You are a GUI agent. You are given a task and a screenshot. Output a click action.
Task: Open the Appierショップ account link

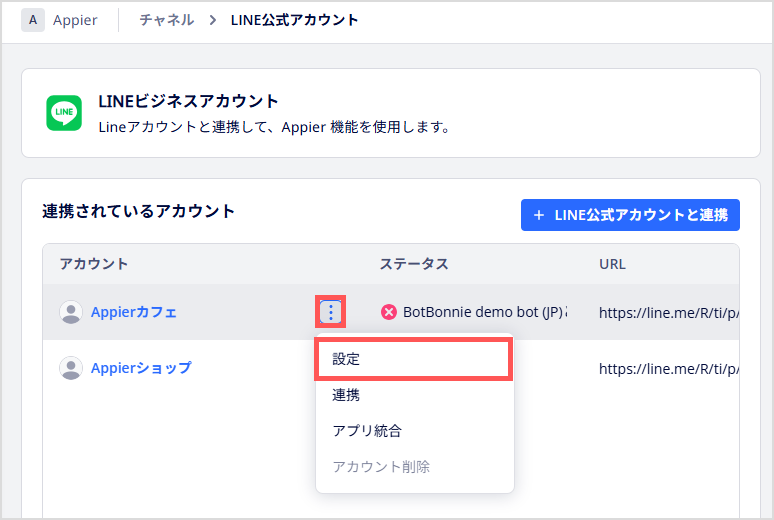click(141, 368)
